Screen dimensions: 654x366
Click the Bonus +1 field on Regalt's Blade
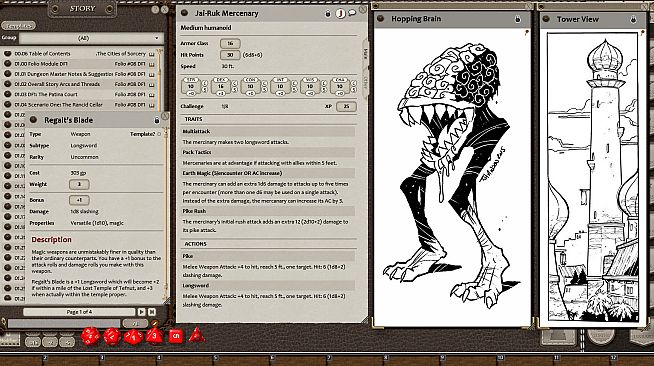coord(79,200)
